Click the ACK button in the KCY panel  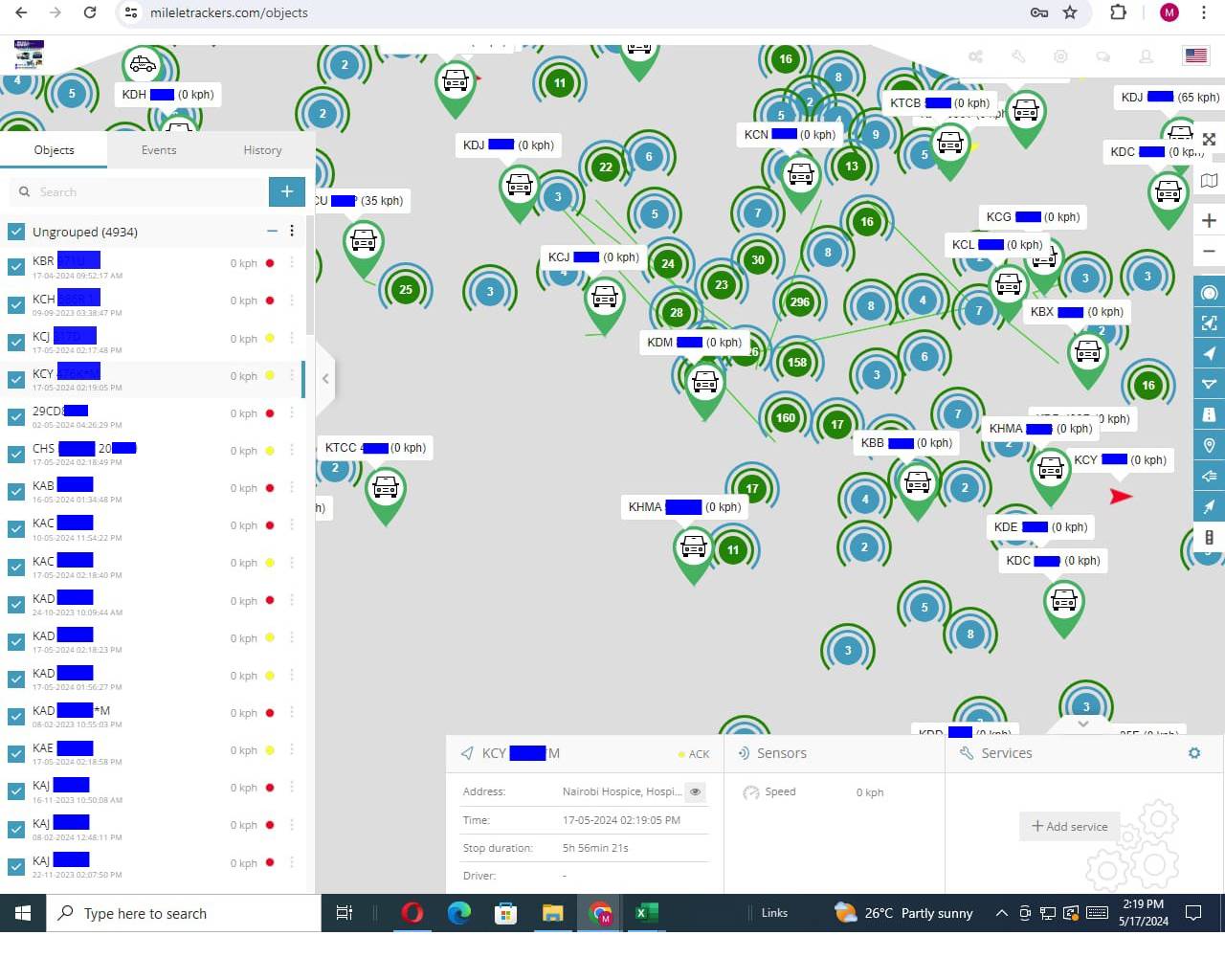(700, 753)
